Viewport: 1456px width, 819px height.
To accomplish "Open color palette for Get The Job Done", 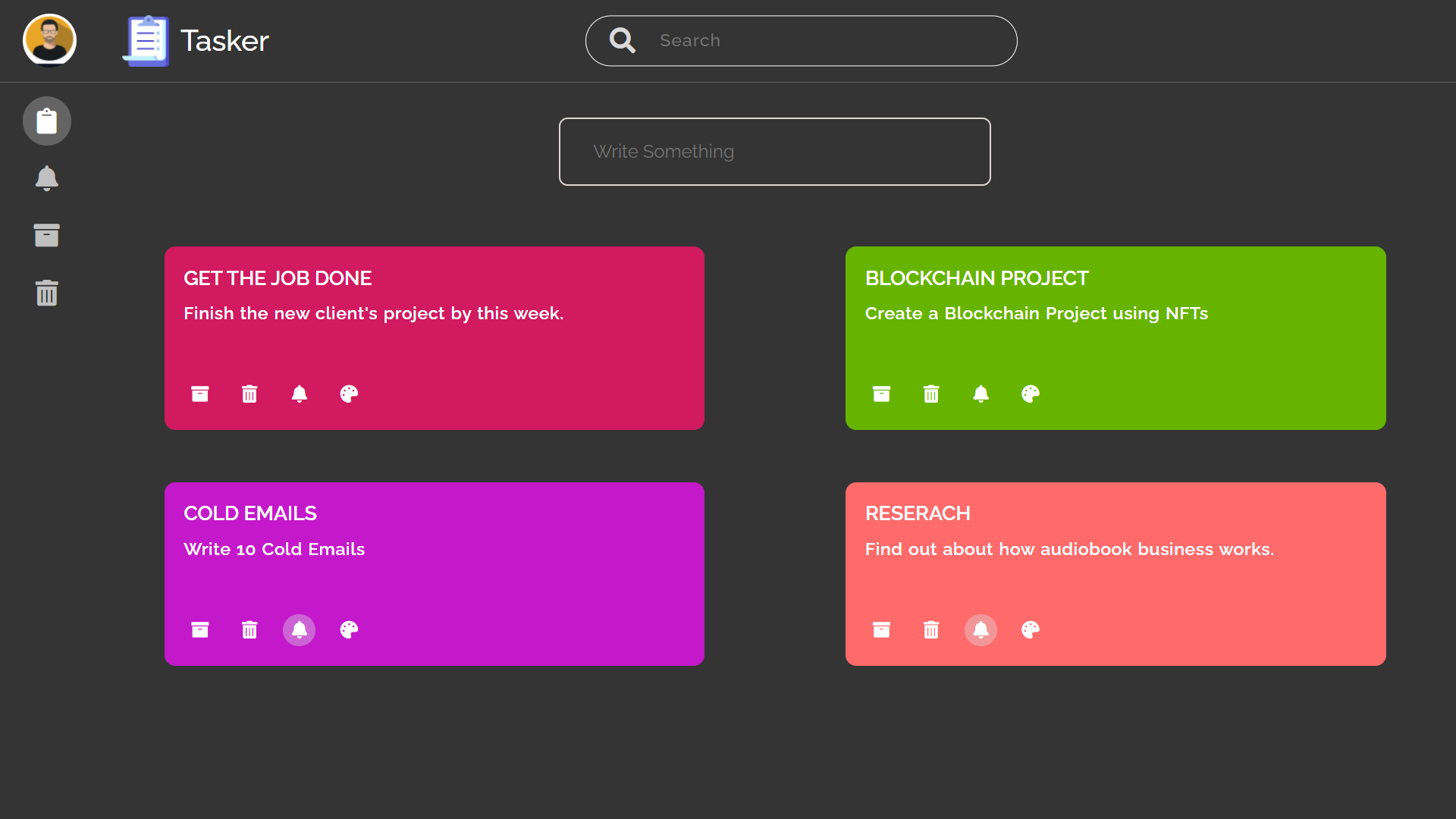I will coord(349,394).
